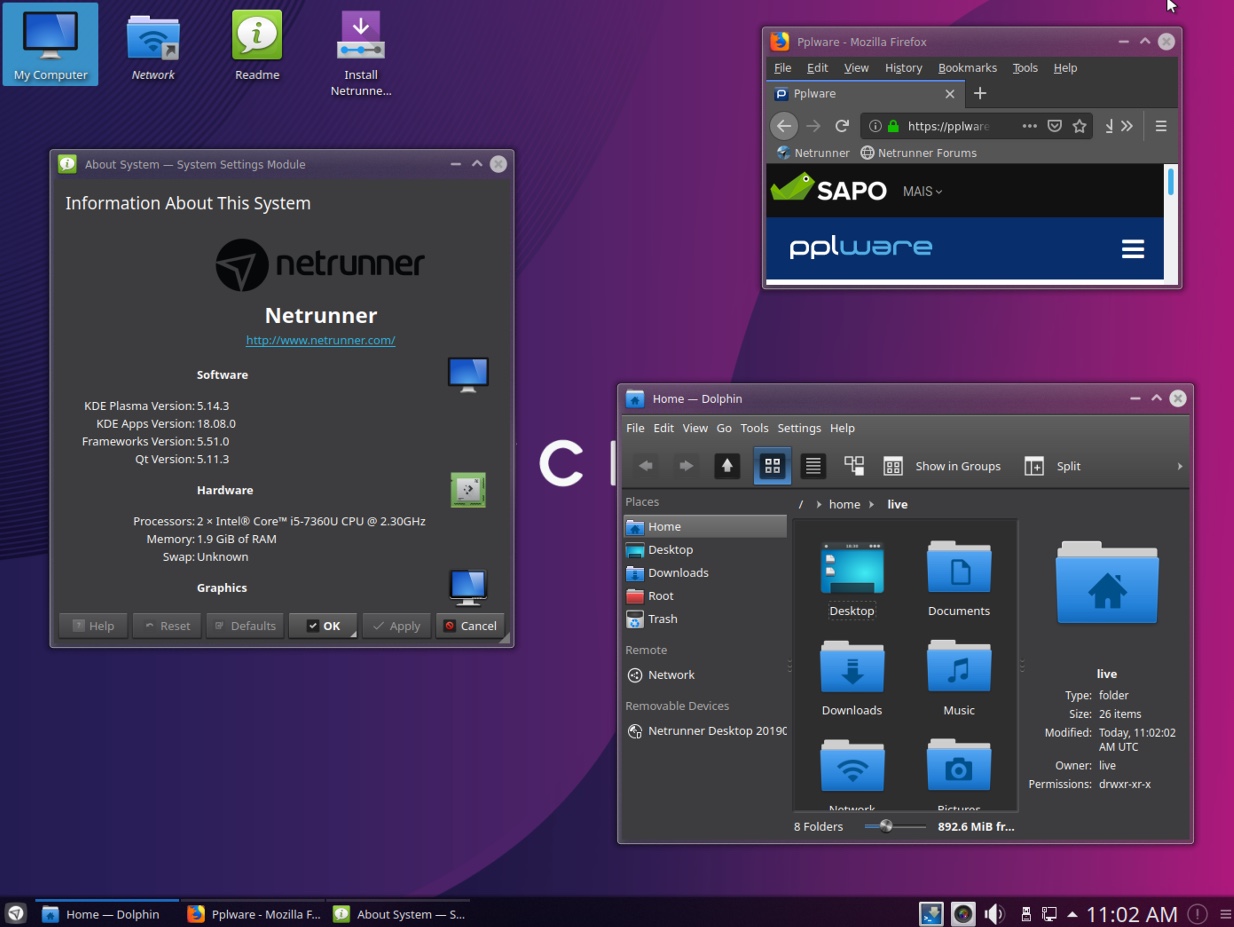Bookmark the page with the star icon
Image resolution: width=1234 pixels, height=927 pixels.
pyautogui.click(x=1080, y=126)
